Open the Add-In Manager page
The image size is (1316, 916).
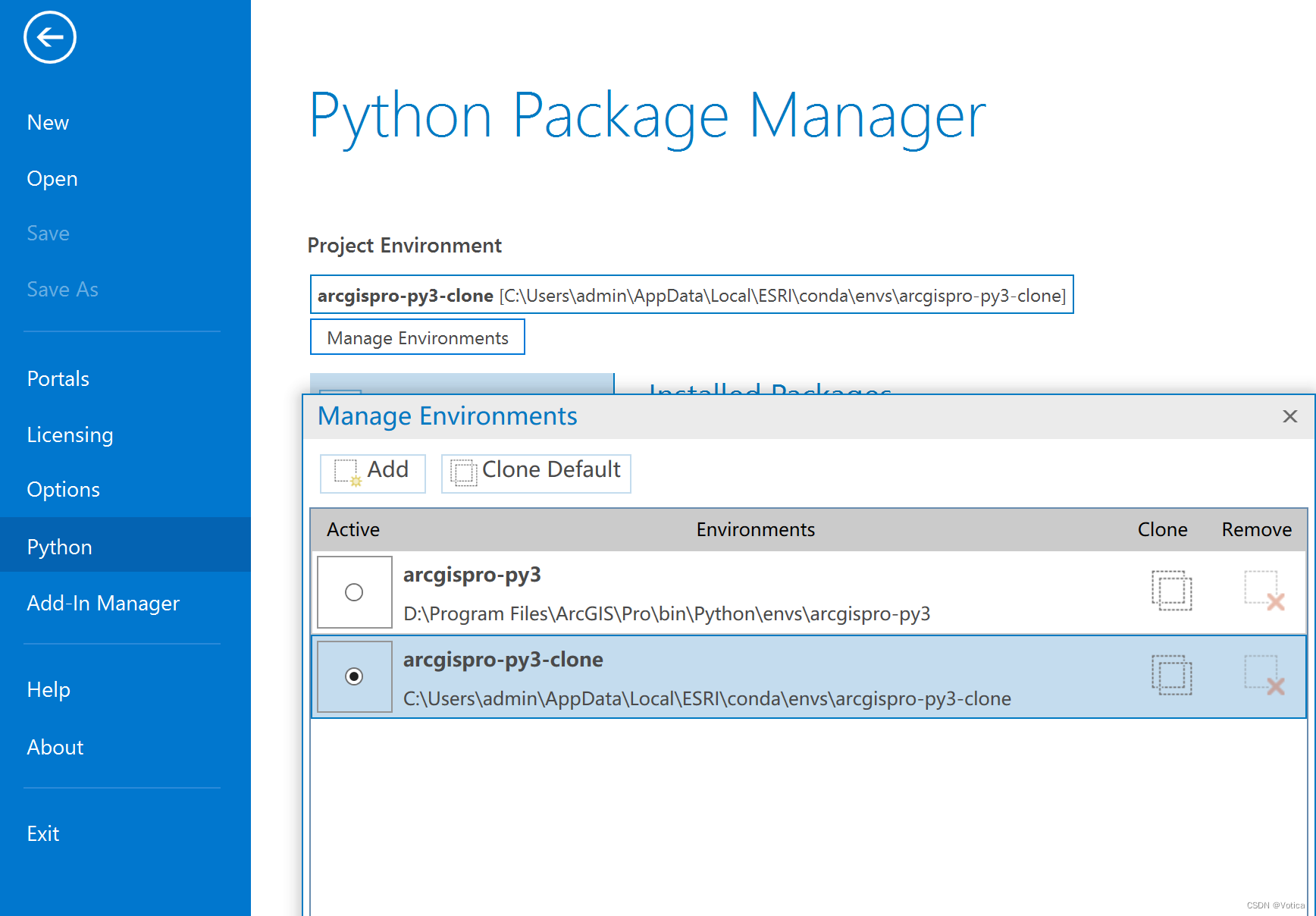pyautogui.click(x=103, y=604)
